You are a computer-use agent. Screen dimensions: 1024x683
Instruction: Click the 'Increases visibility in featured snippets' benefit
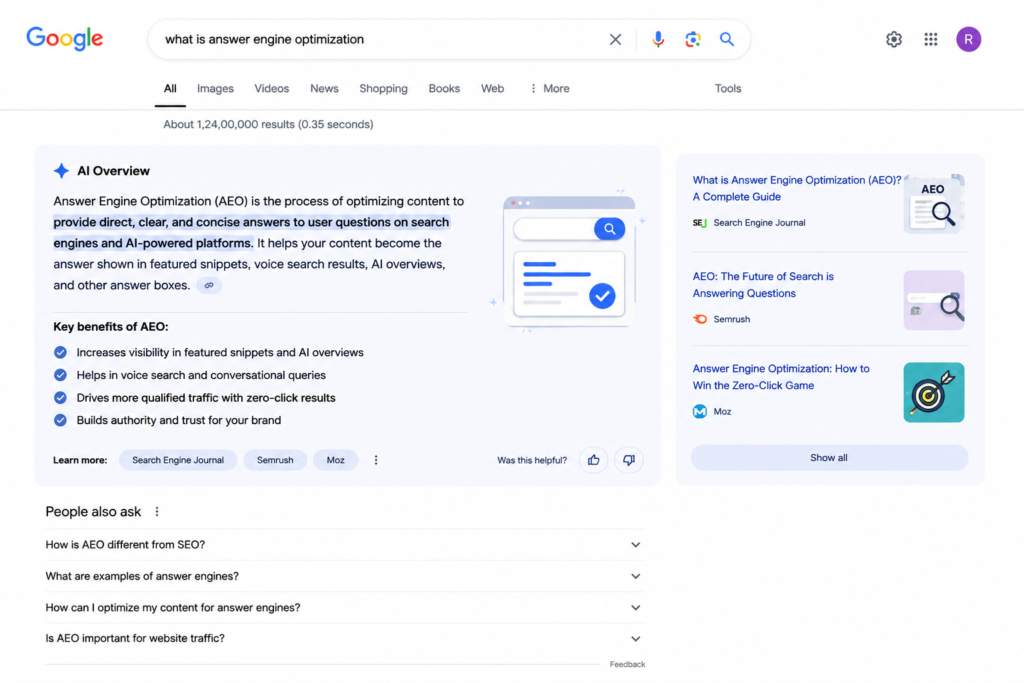pos(220,353)
